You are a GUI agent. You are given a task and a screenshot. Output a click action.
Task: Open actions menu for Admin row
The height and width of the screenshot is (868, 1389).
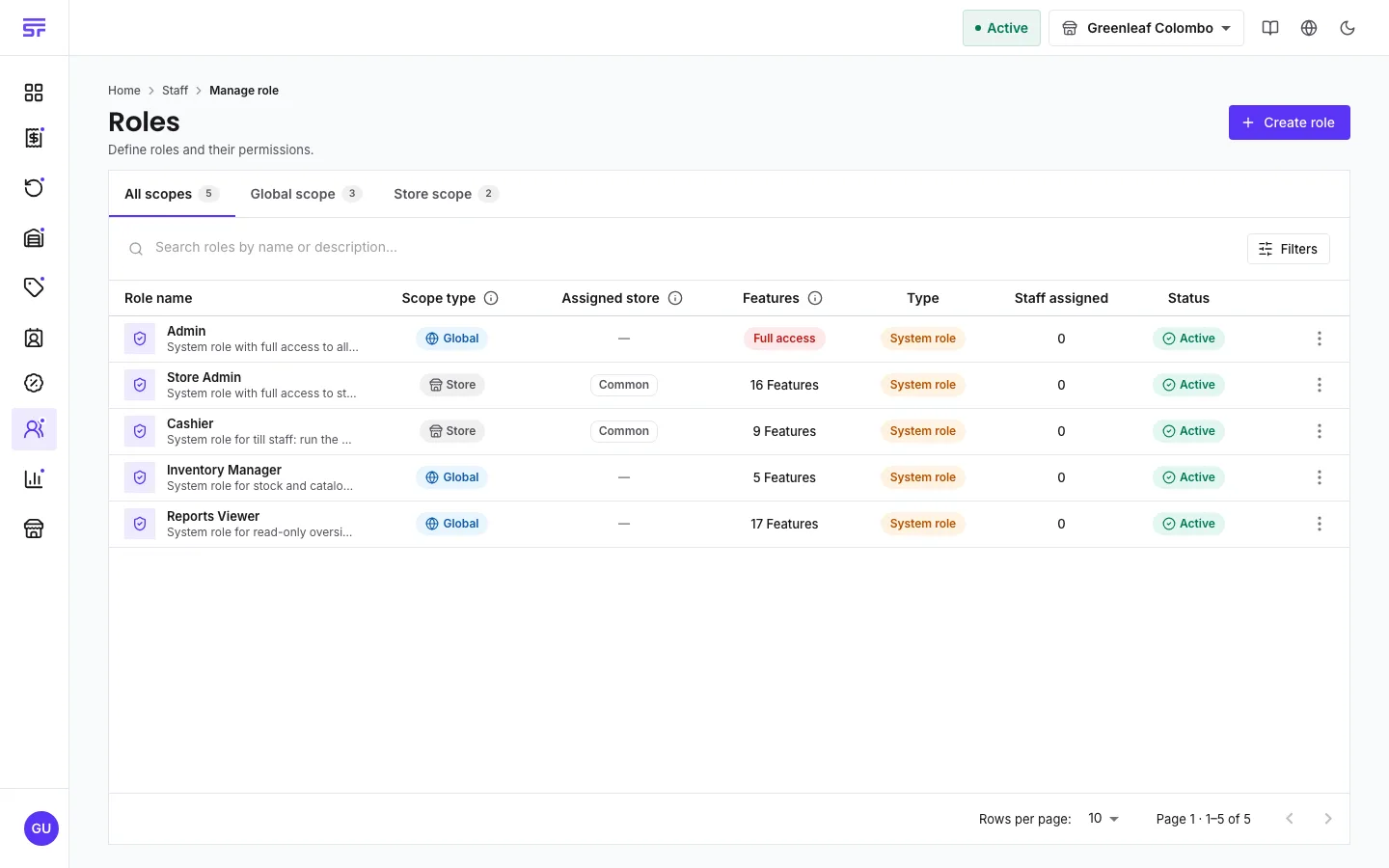point(1320,339)
